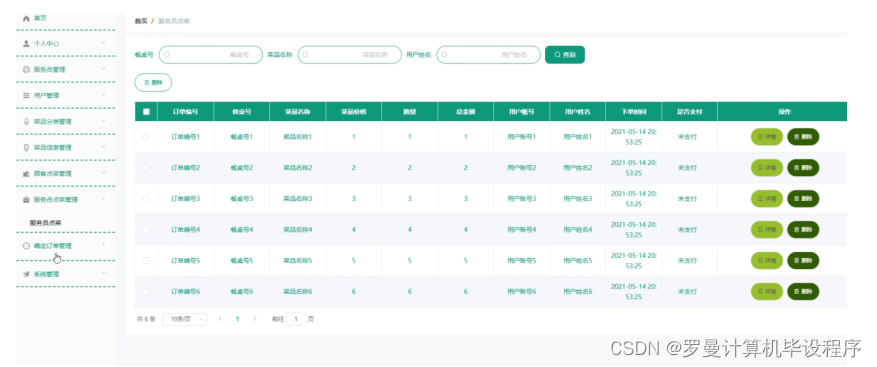Image resolution: width=877 pixels, height=367 pixels.
Task: Delete the 订单编号4 row
Action: [x=803, y=229]
